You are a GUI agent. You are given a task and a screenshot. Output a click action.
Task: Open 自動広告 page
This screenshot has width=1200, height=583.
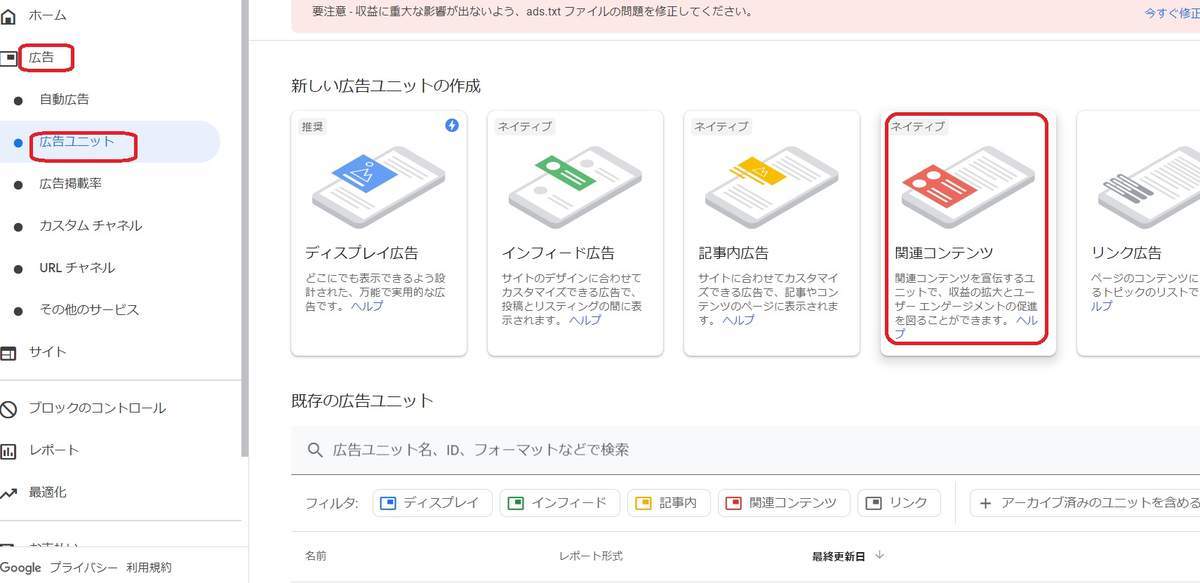click(64, 100)
